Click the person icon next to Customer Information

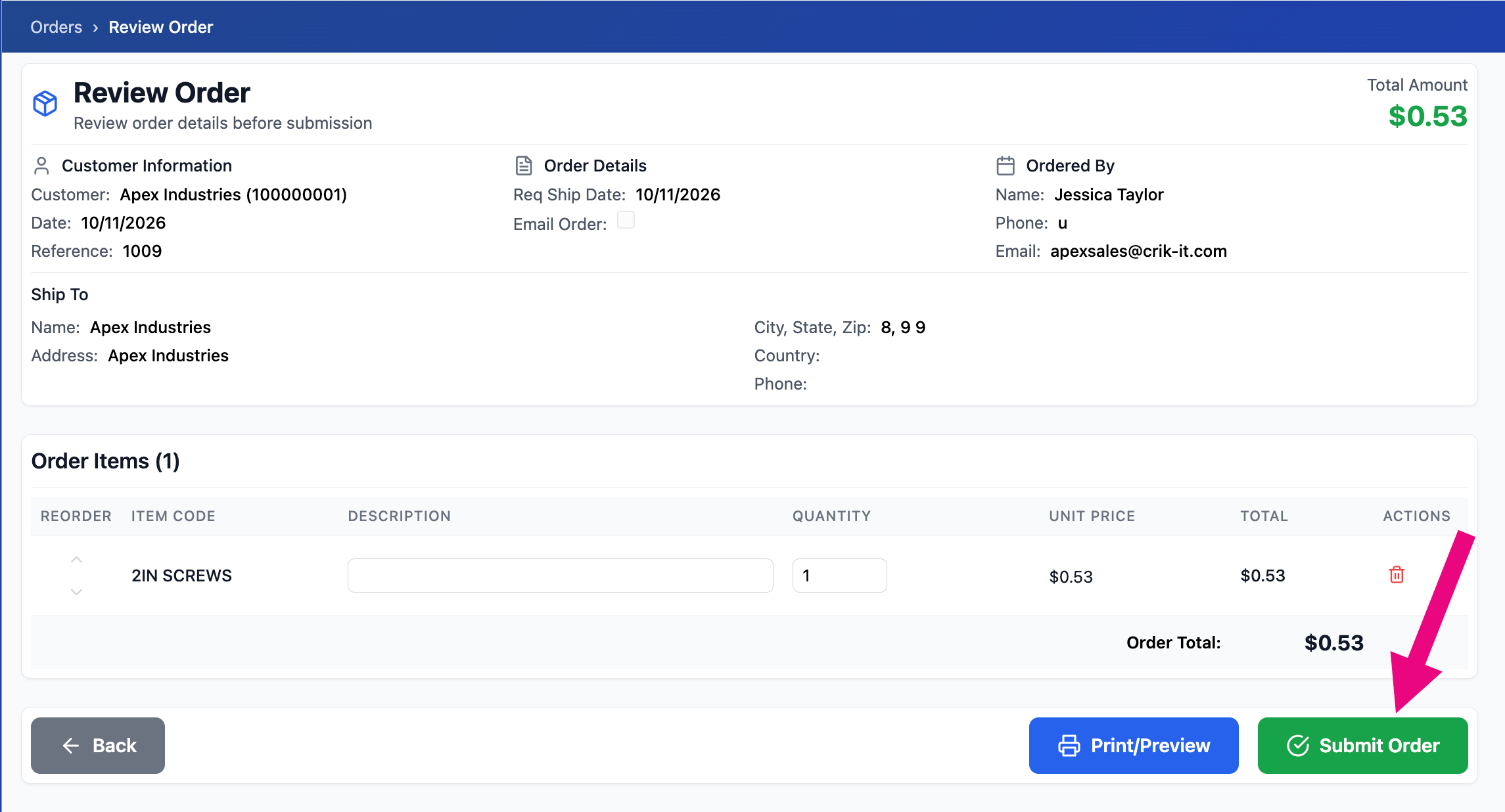[x=41, y=166]
